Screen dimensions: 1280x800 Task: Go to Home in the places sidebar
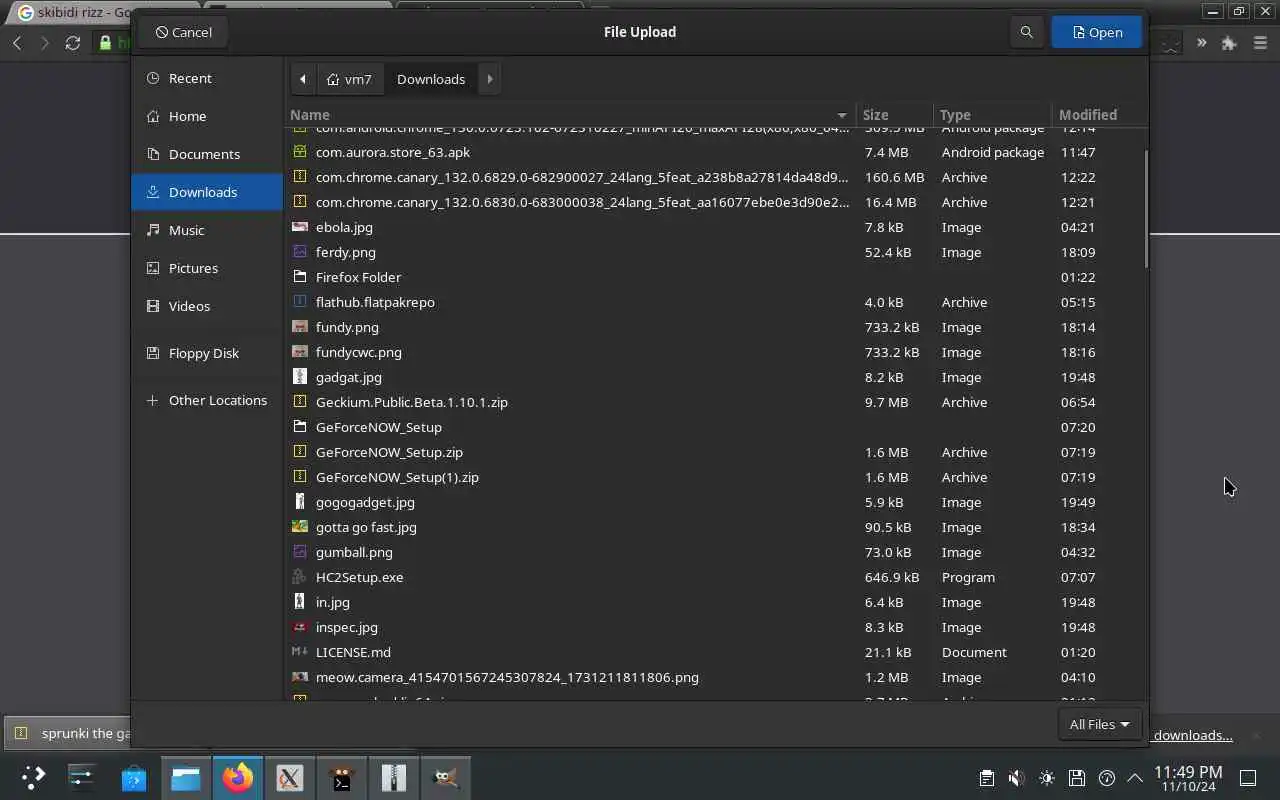[x=207, y=116]
